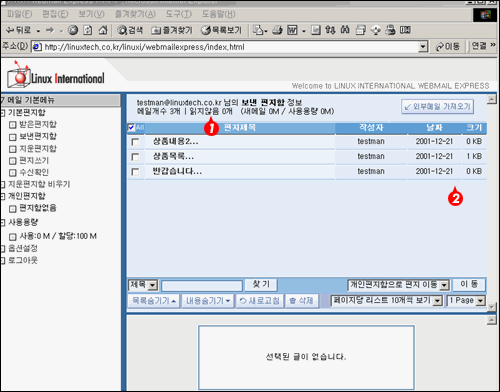Open the address bar dropdown arrow
The width and height of the screenshot is (500, 392).
[x=423, y=47]
